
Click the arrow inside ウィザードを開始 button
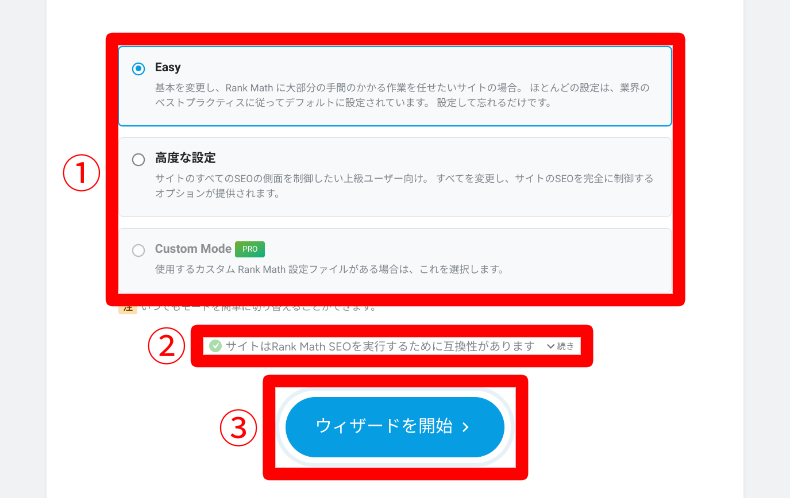(466, 427)
